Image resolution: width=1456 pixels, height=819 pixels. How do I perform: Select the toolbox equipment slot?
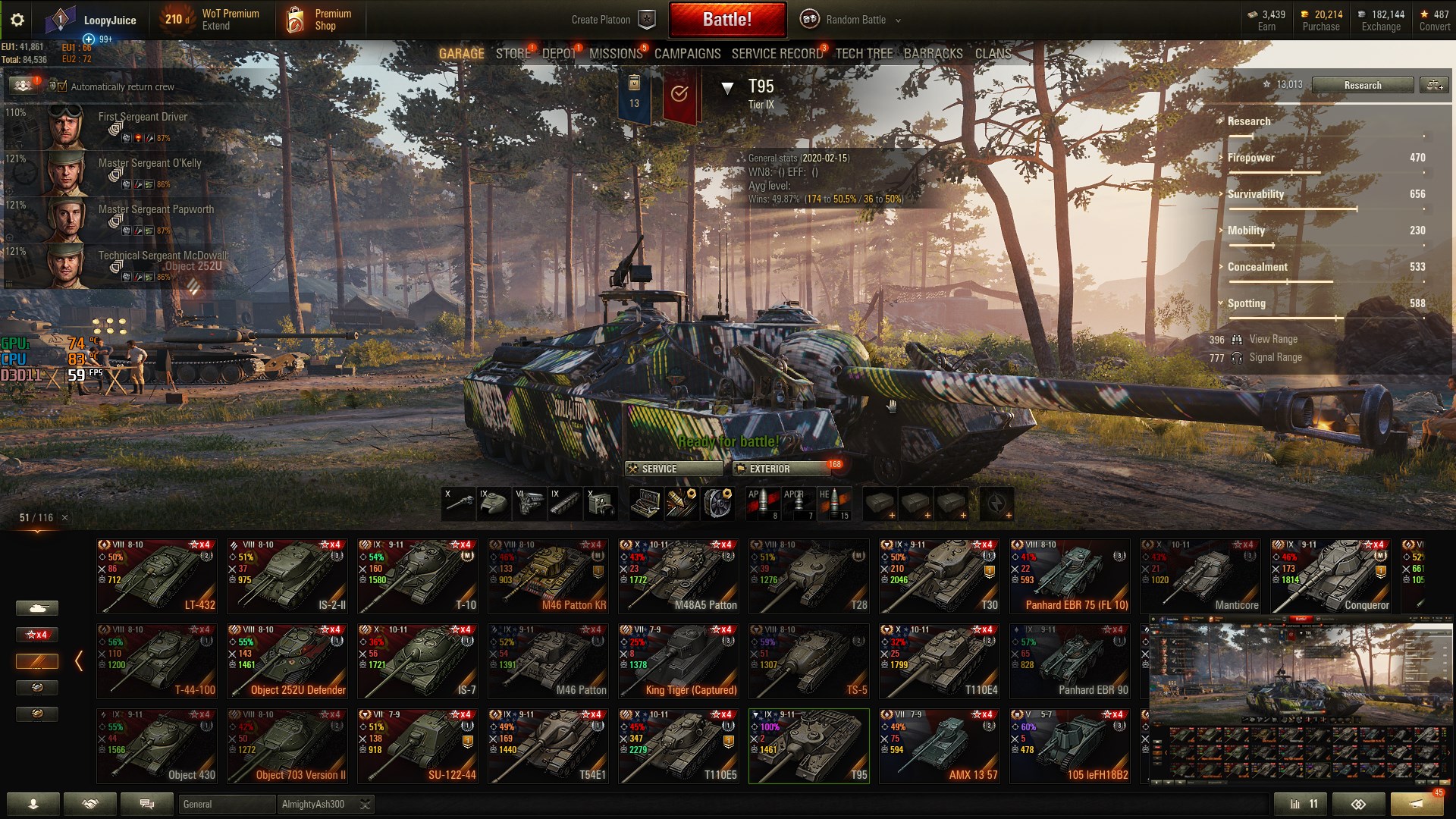647,504
